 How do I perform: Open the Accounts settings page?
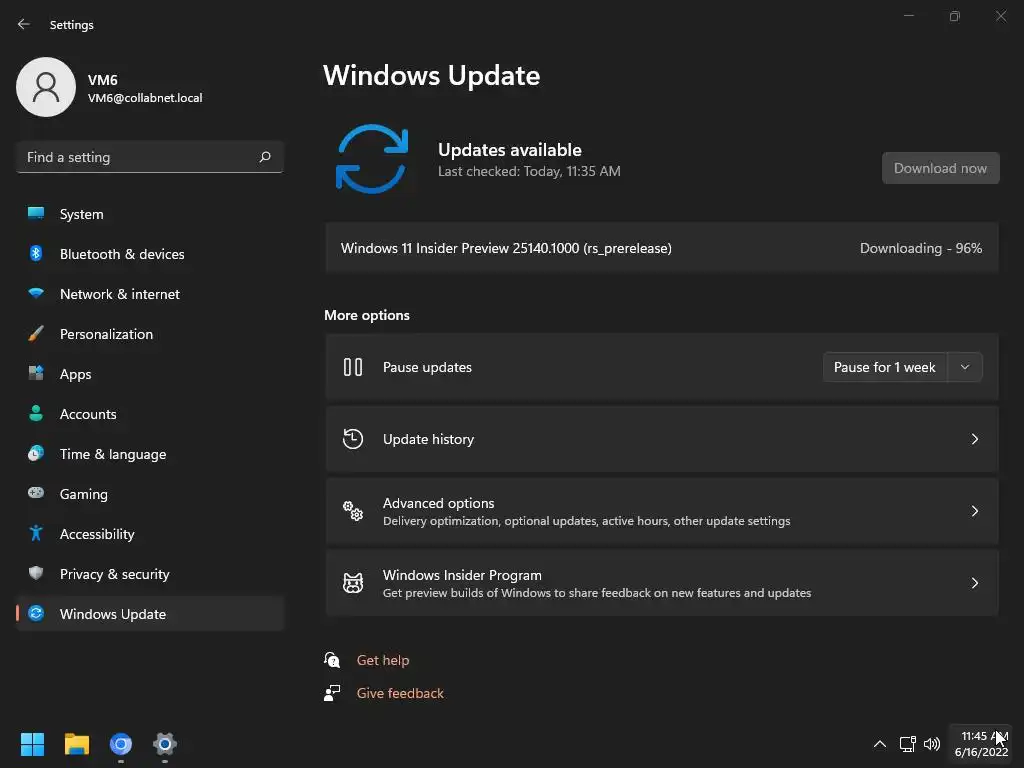[88, 414]
